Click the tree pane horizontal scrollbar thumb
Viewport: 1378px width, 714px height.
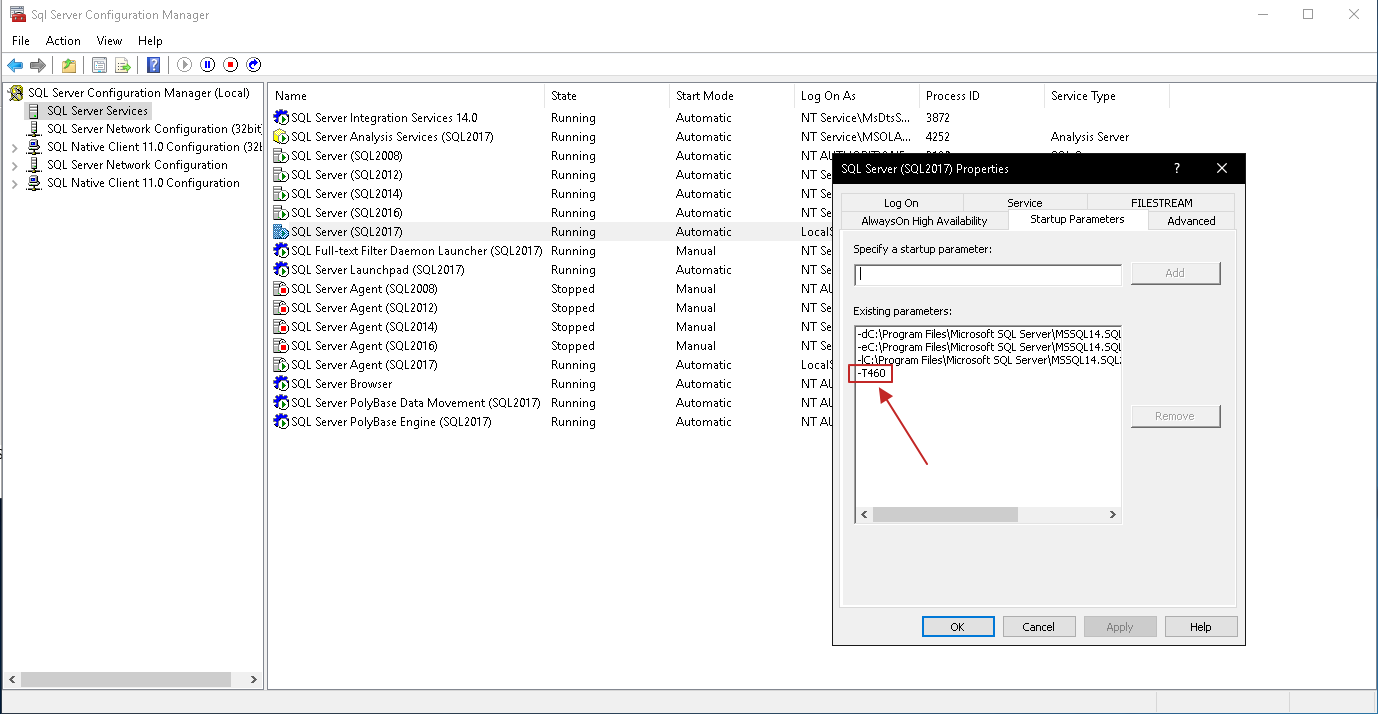125,679
